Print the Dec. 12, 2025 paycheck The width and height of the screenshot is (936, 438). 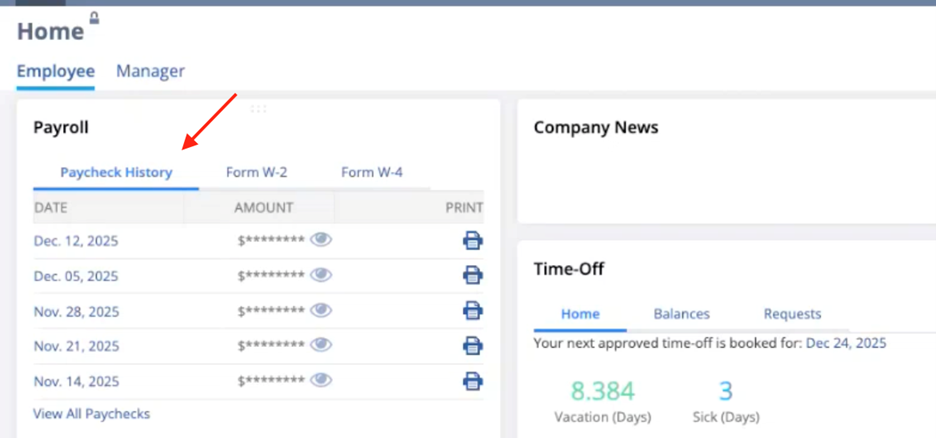tap(472, 240)
